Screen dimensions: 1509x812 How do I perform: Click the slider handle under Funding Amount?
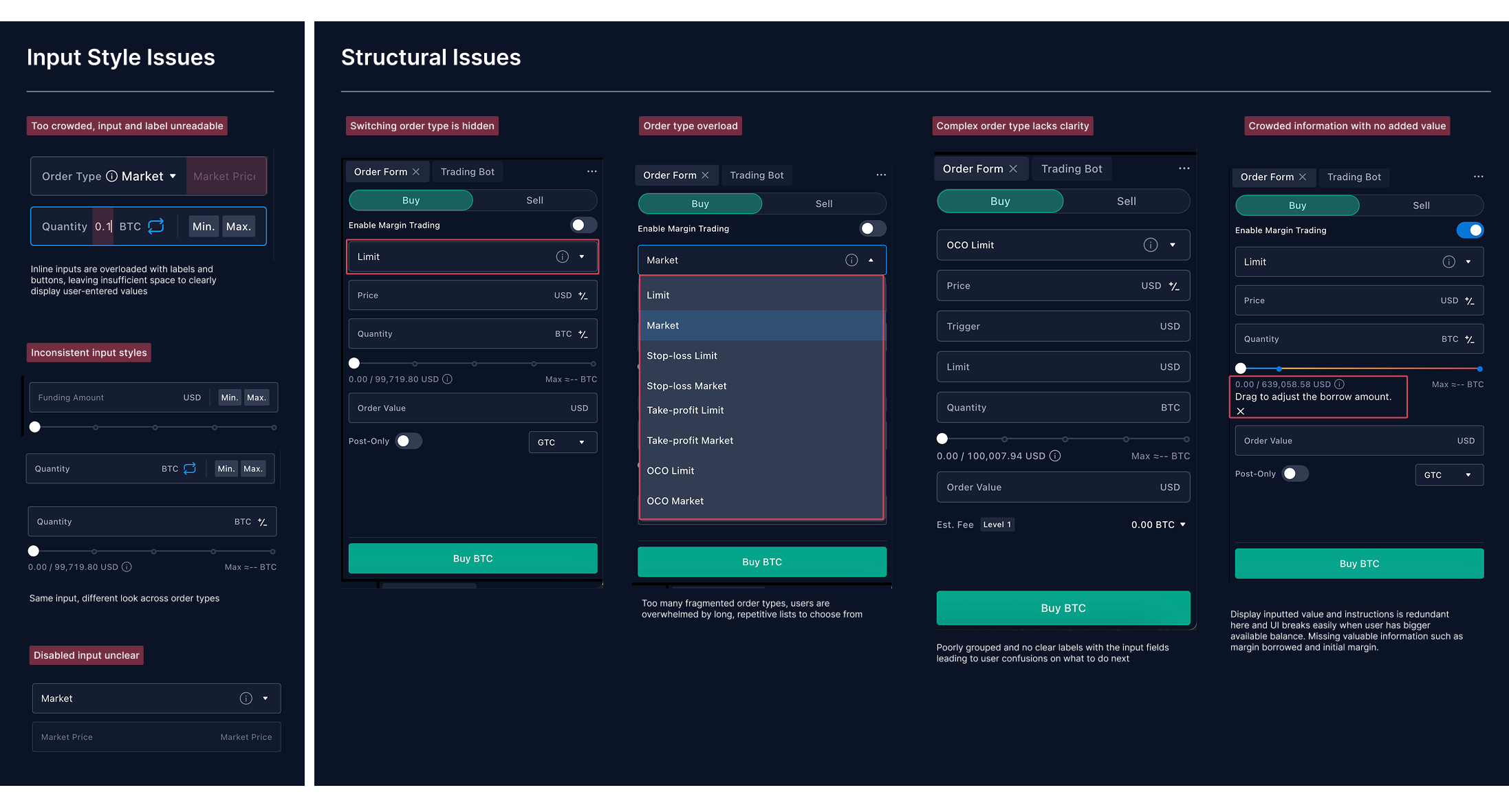pyautogui.click(x=35, y=427)
